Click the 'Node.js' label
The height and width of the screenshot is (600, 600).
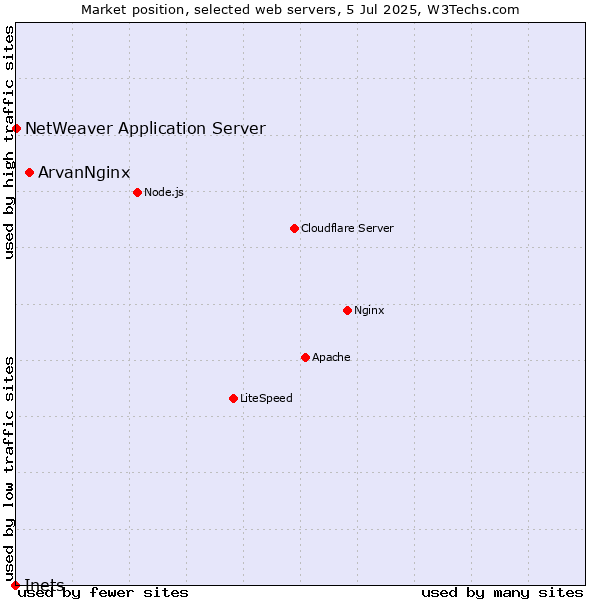click(x=164, y=192)
